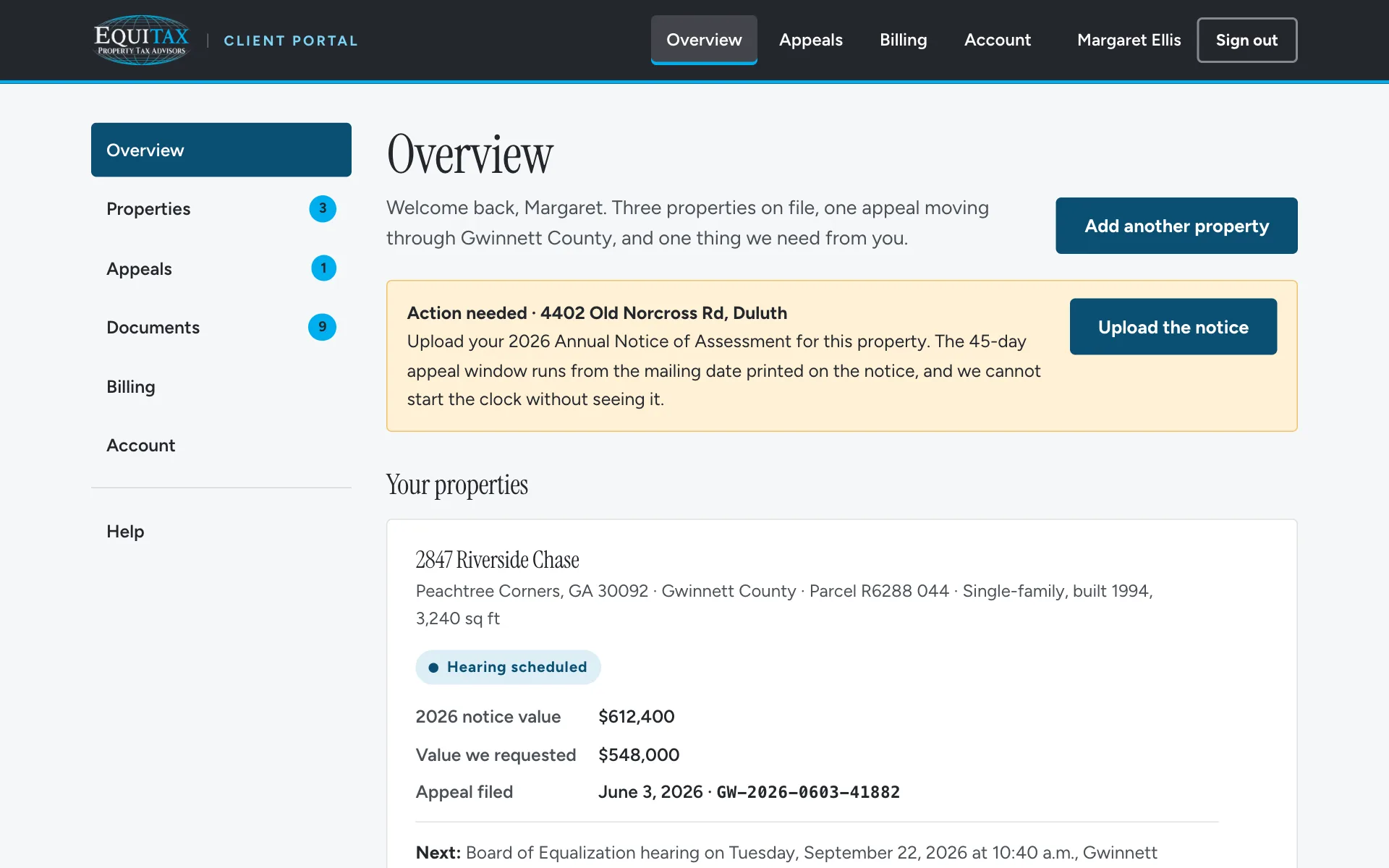Screen dimensions: 1389x868
Task: Open Help in the sidebar
Action: [221, 532]
